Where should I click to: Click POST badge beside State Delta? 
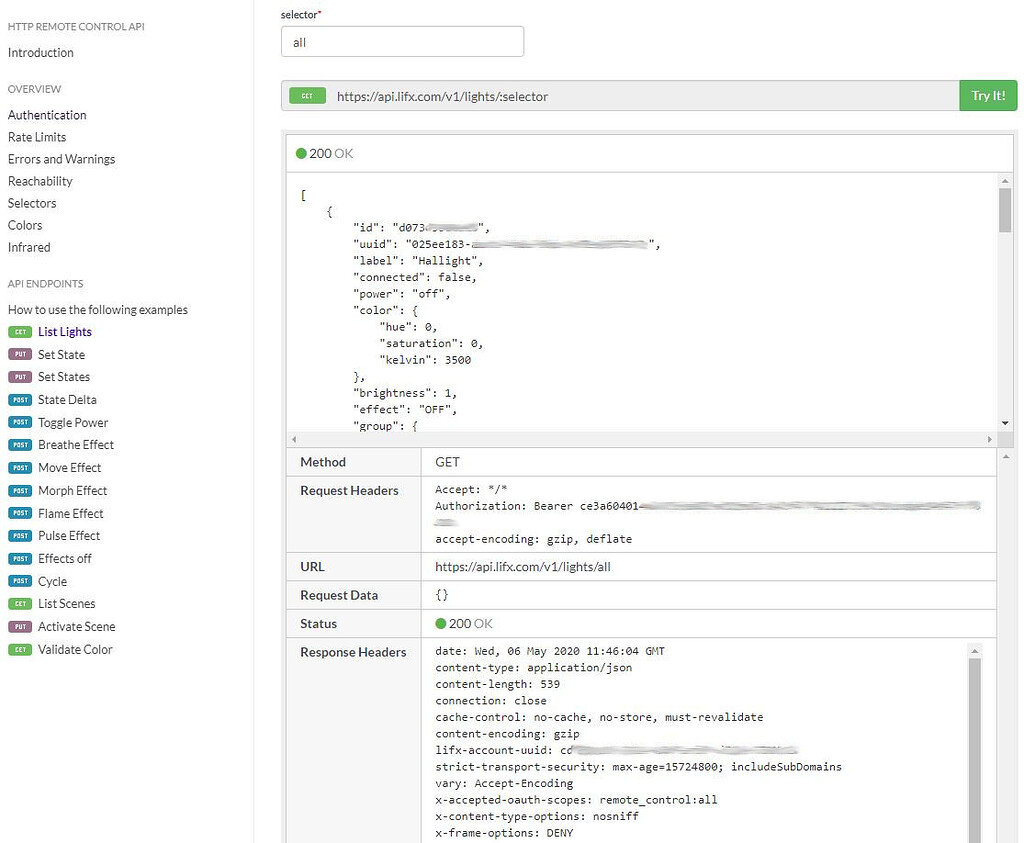click(20, 400)
